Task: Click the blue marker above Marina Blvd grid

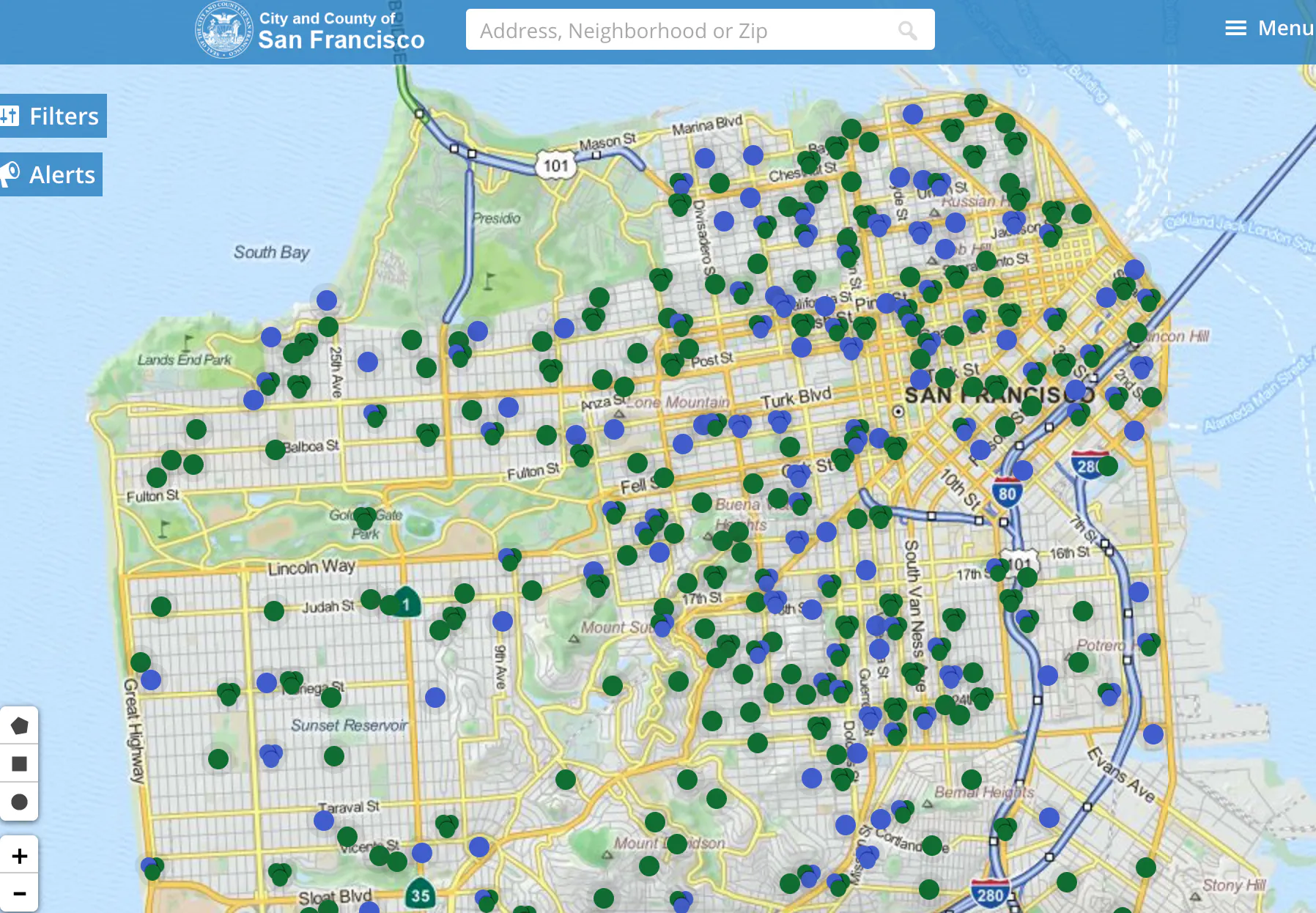Action: point(705,158)
